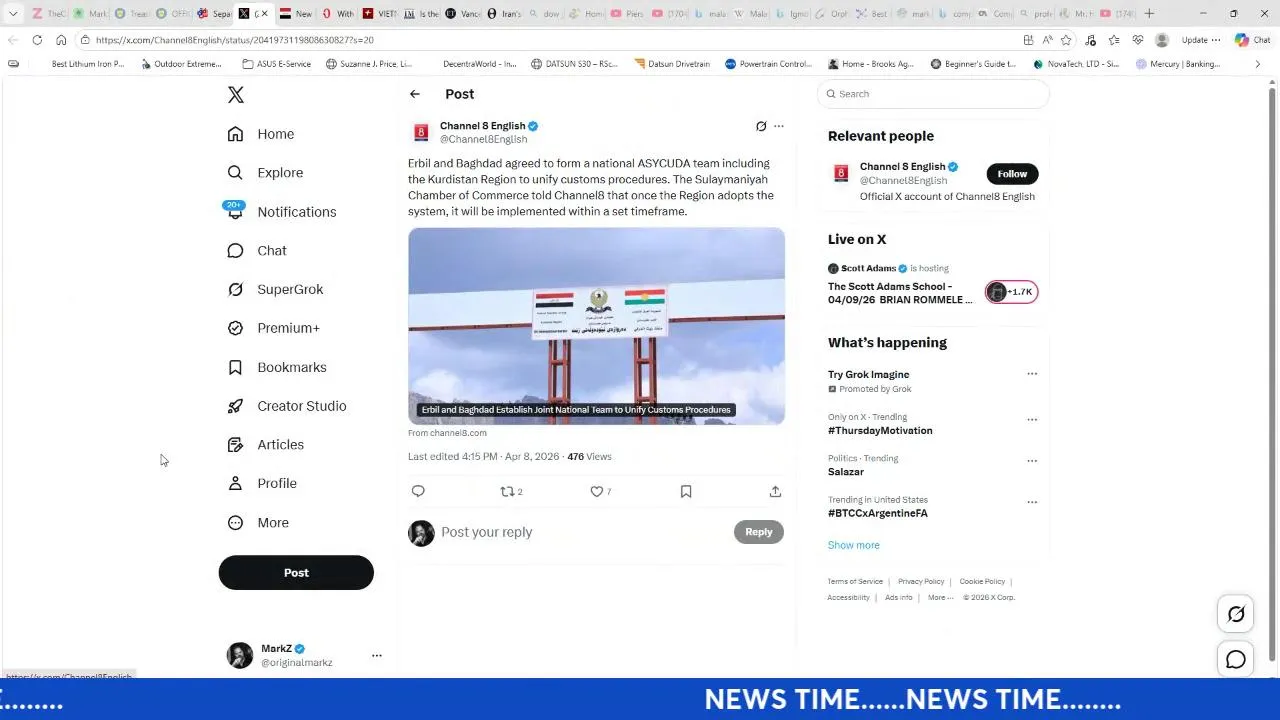Open Channel 8 English profile avatar on post
1280x720 pixels.
[421, 133]
